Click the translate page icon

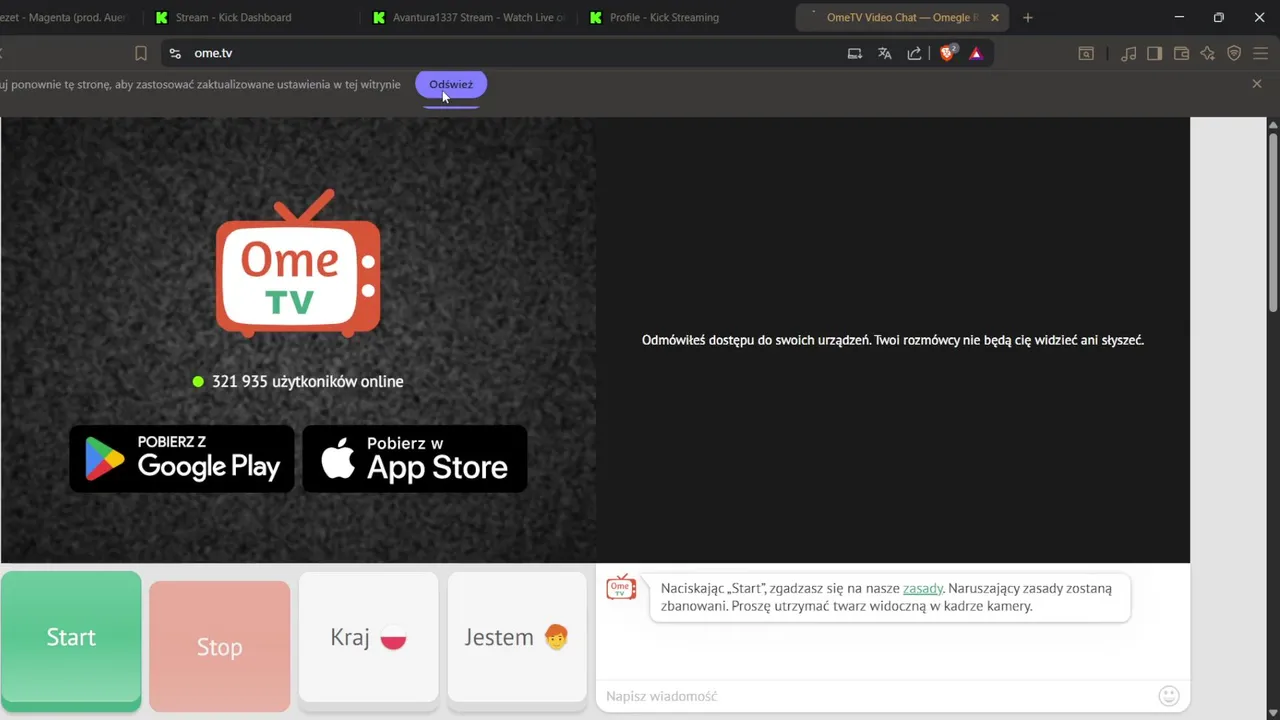(x=884, y=54)
